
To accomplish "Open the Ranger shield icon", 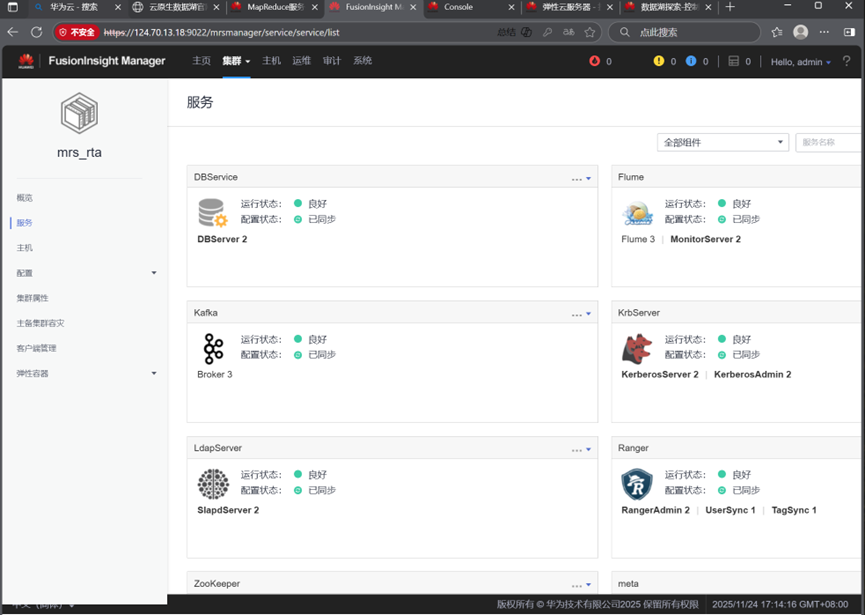I will pyautogui.click(x=637, y=484).
